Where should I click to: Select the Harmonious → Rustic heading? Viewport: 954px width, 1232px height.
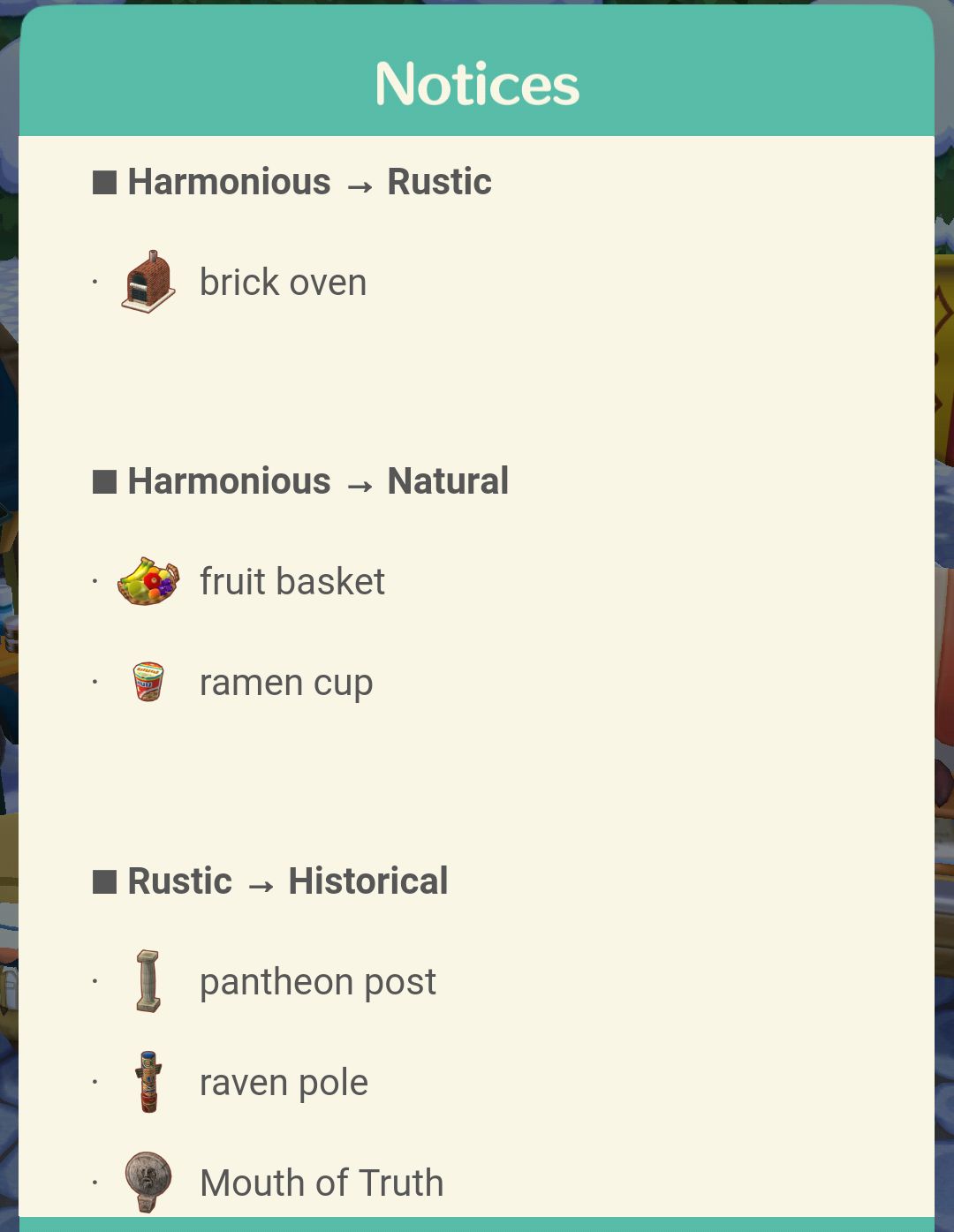[x=309, y=182]
